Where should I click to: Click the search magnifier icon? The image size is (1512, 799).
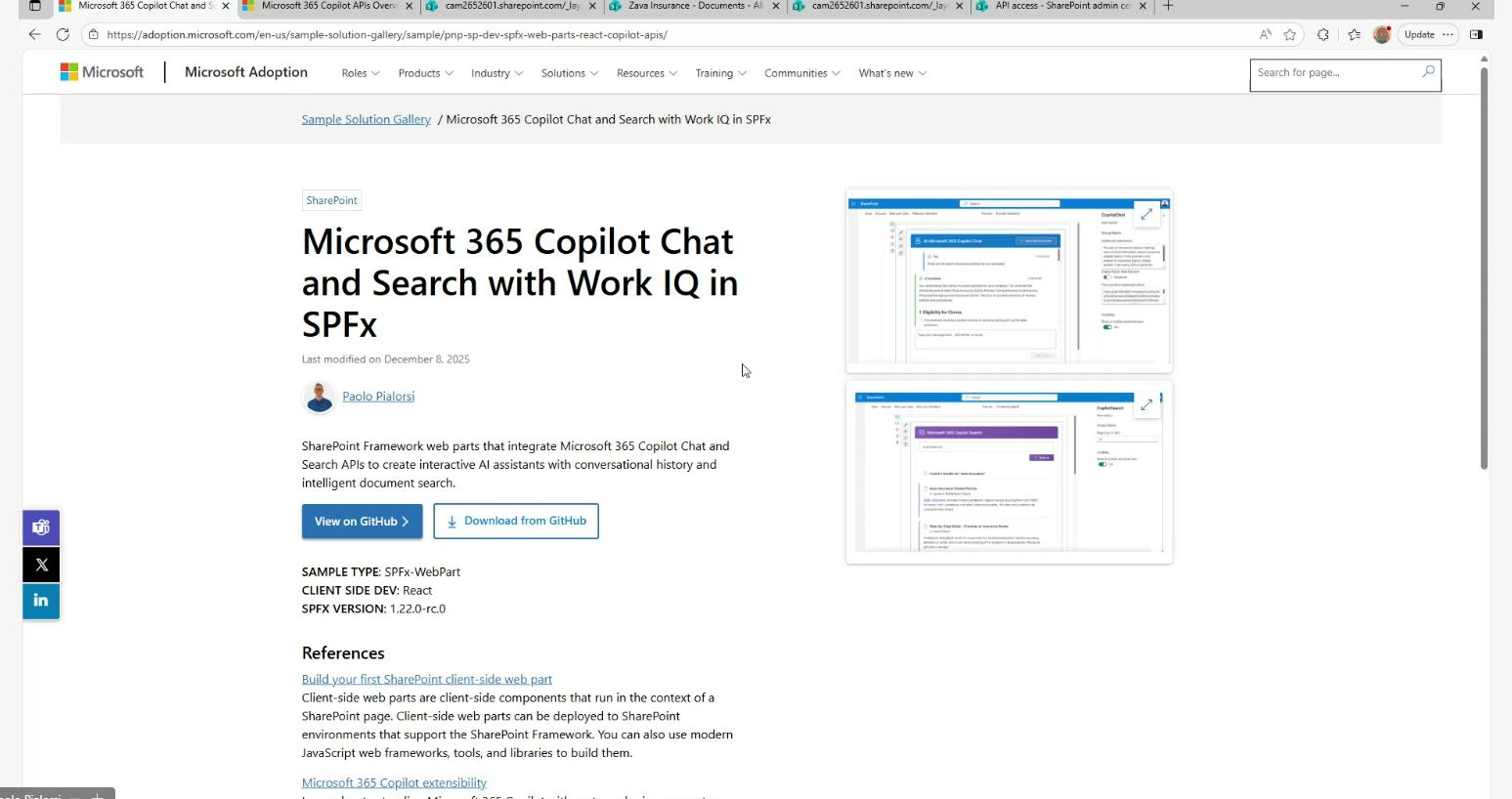[1428, 71]
